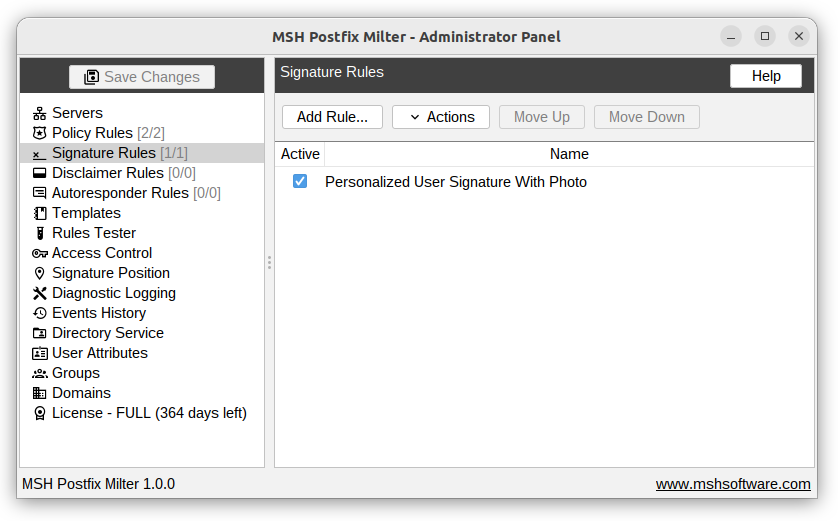Open Disclaimer Rules [0/0]
This screenshot has height=521, width=838.
[124, 173]
